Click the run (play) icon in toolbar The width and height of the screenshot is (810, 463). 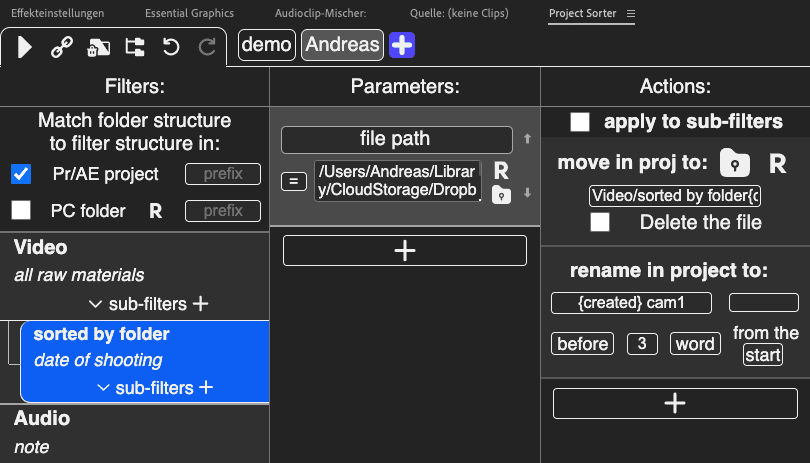pyautogui.click(x=25, y=46)
